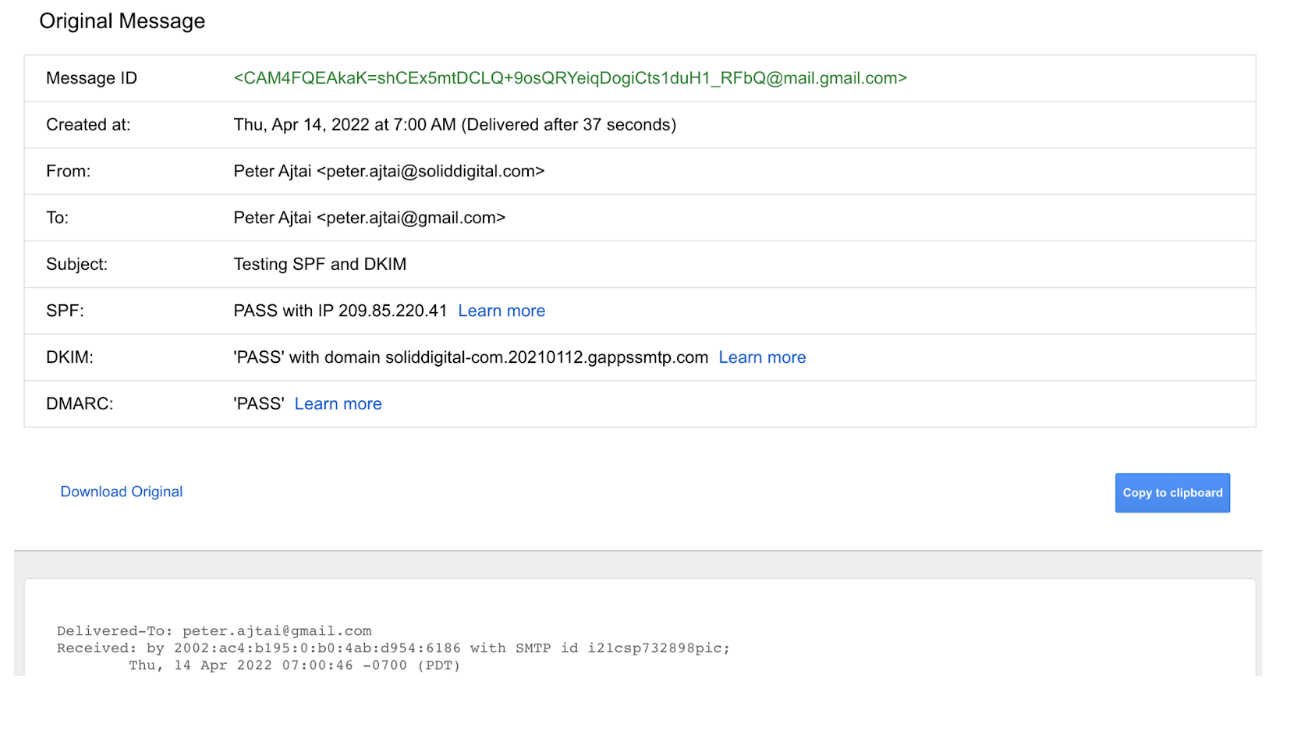
Task: Click the SPF Learn more link
Action: point(501,311)
